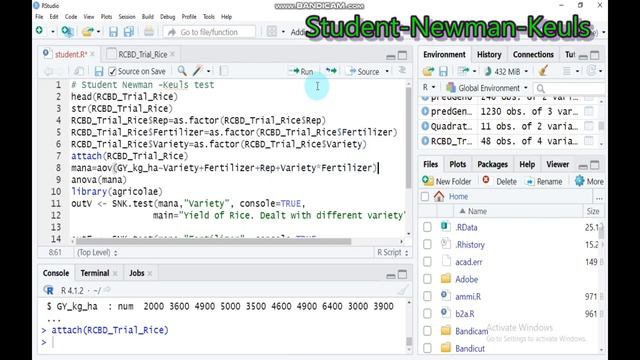Open the environment list view dropdown

coord(571,71)
